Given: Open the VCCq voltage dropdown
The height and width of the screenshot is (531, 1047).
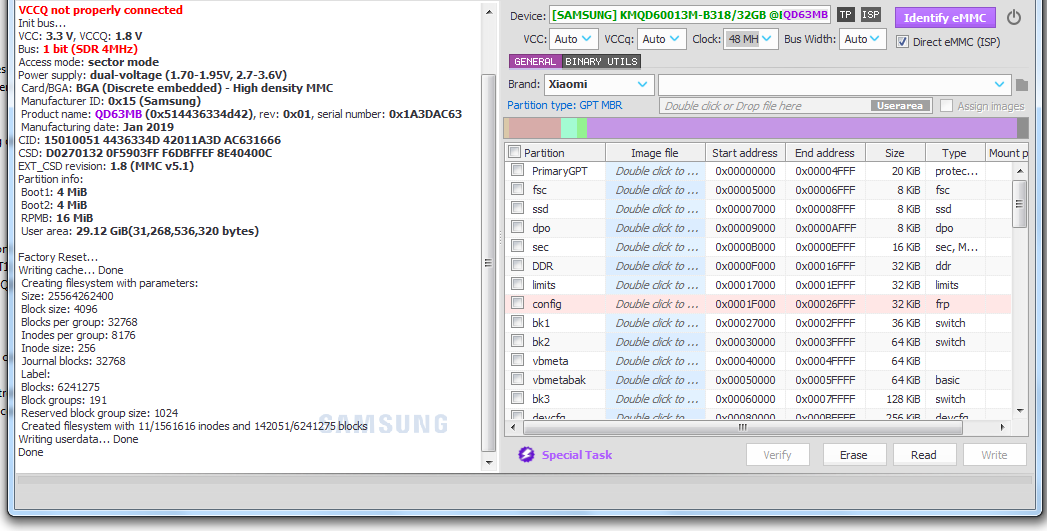Looking at the screenshot, I should click(x=662, y=39).
